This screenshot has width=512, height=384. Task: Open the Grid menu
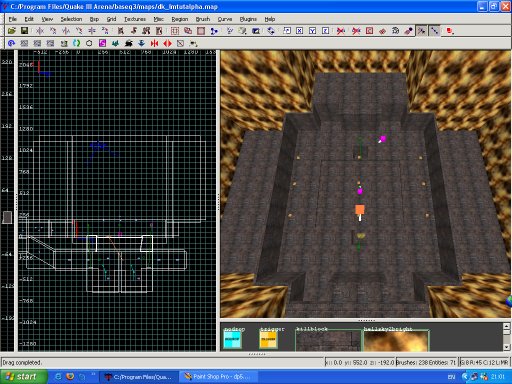point(111,19)
